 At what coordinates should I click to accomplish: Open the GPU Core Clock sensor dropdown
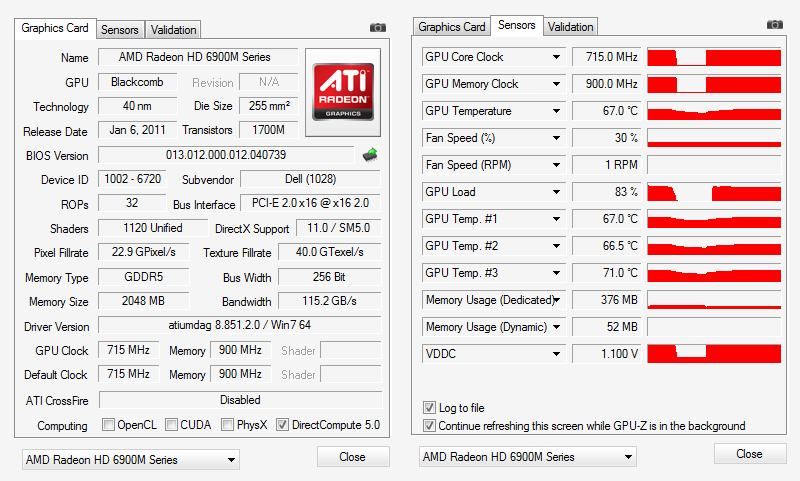click(x=556, y=57)
